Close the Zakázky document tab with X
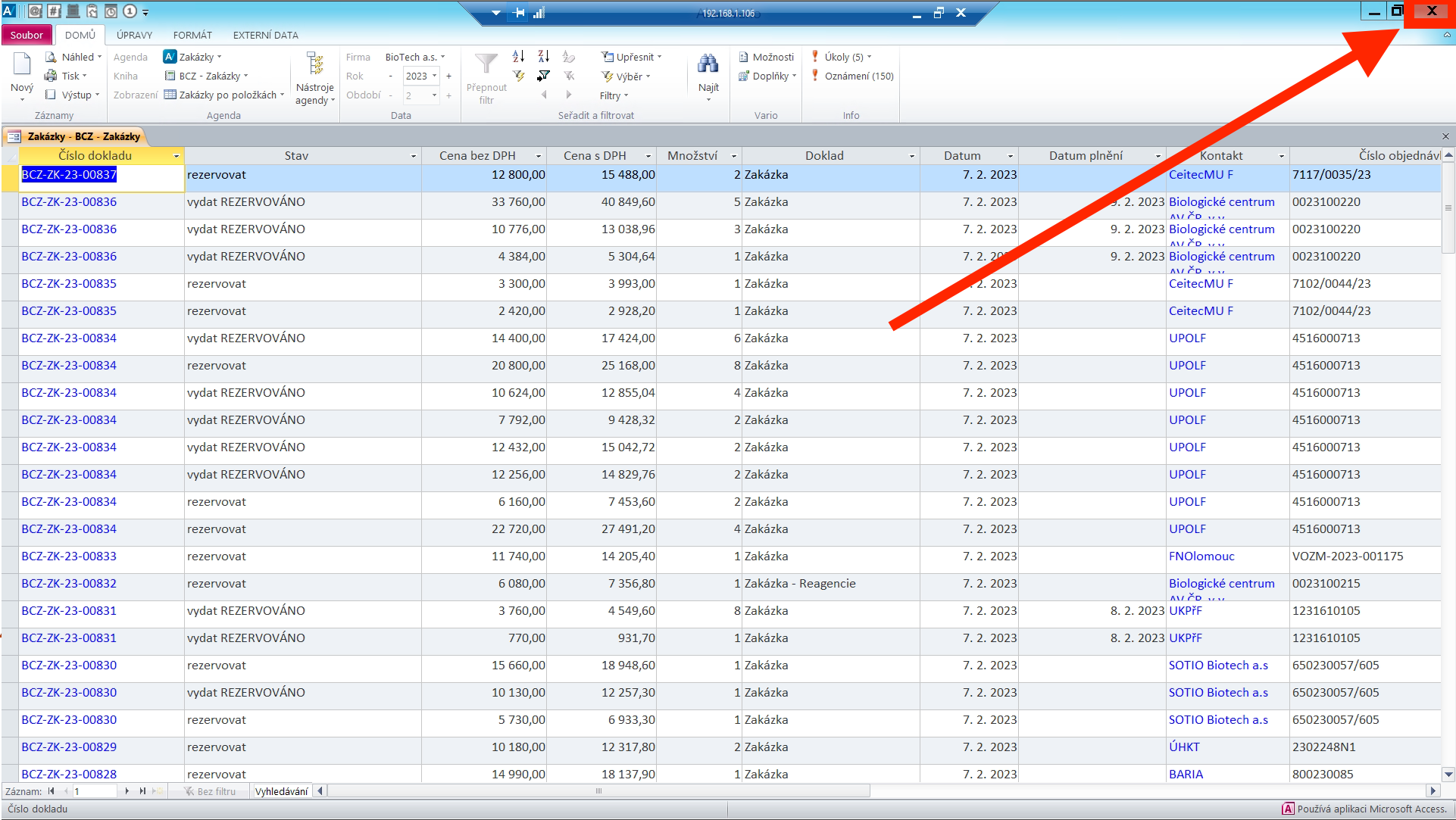The height and width of the screenshot is (820, 1456). click(x=1445, y=136)
